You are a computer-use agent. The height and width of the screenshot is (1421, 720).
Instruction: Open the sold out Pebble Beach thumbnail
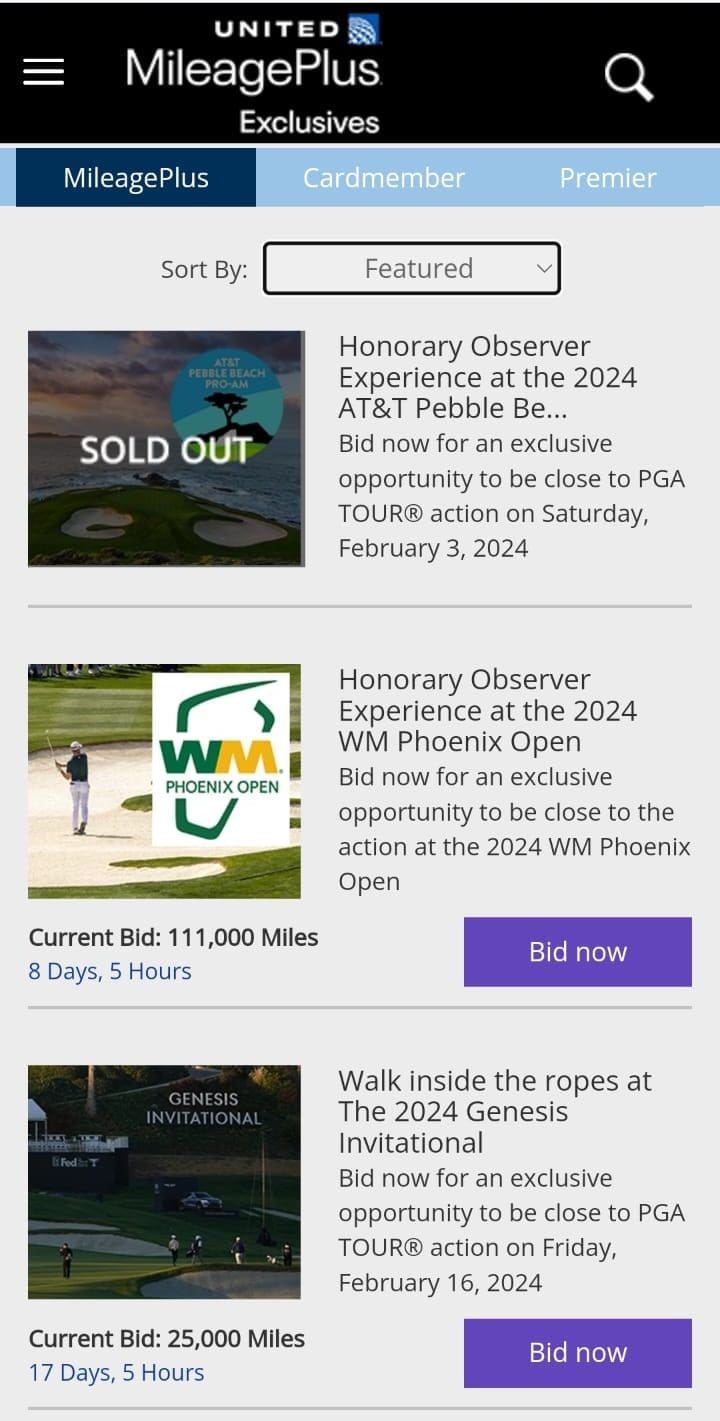coord(165,448)
